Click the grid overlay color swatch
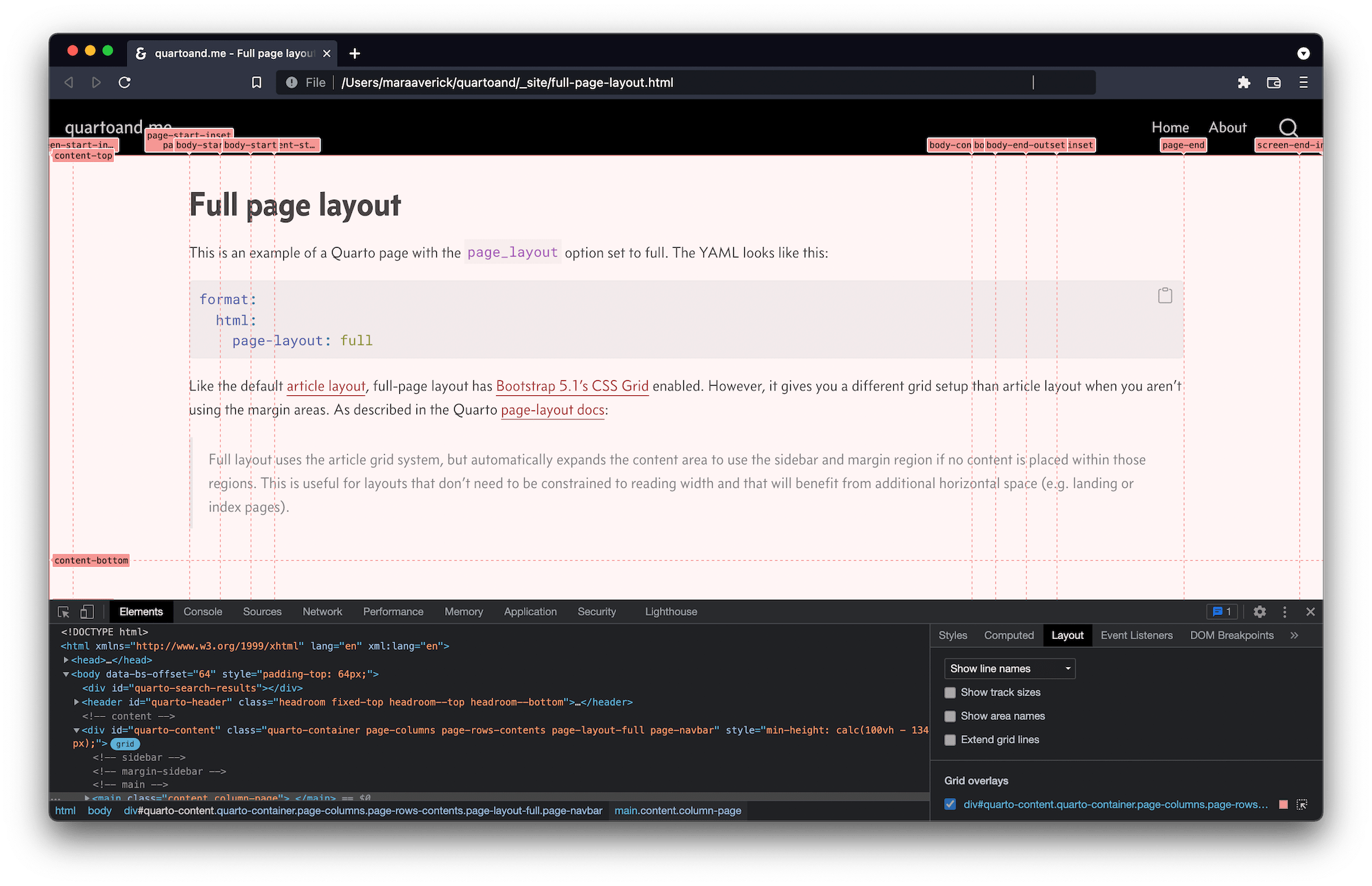This screenshot has width=1372, height=886. tap(1284, 804)
